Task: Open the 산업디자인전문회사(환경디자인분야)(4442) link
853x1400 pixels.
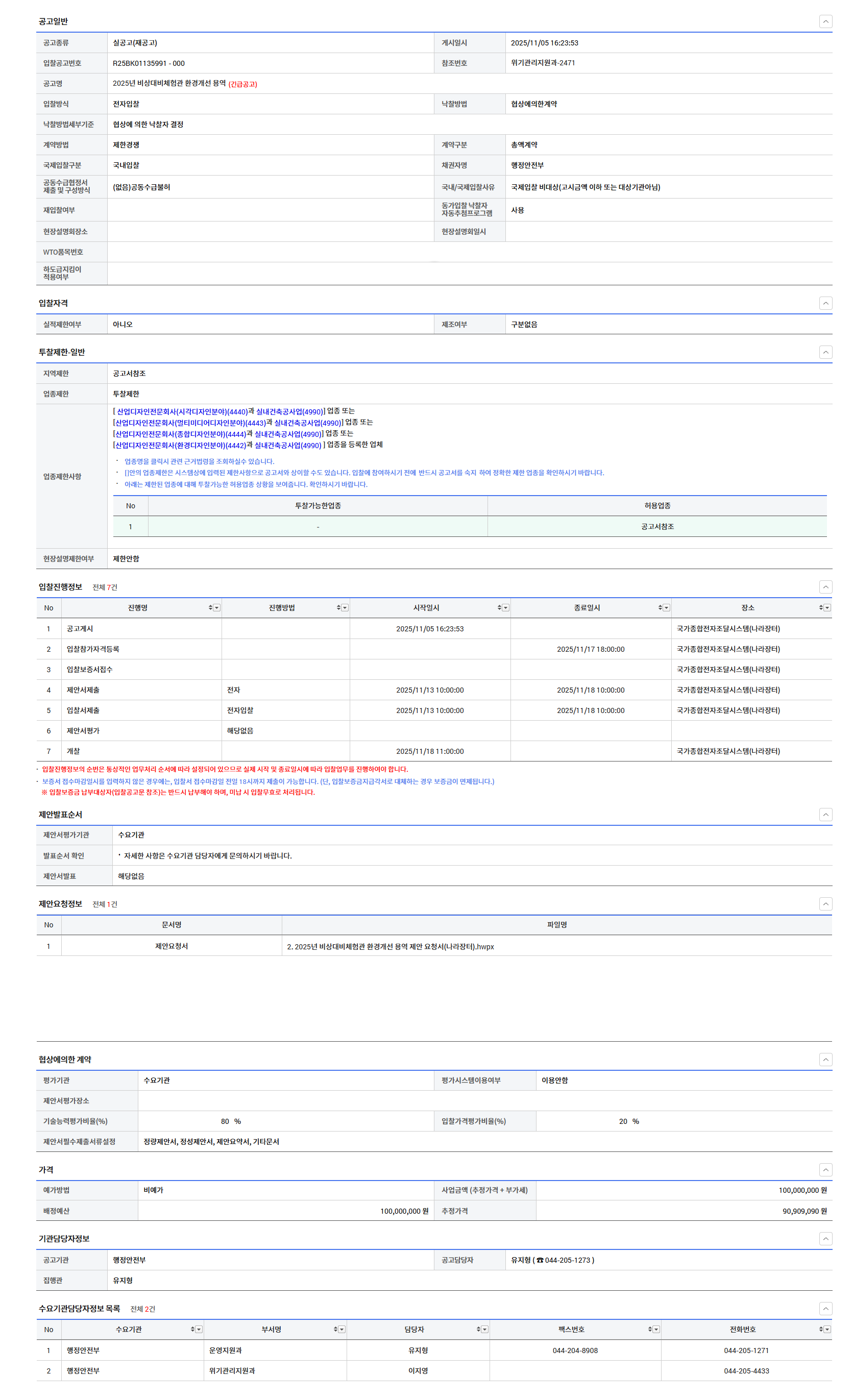Action: coord(180,446)
